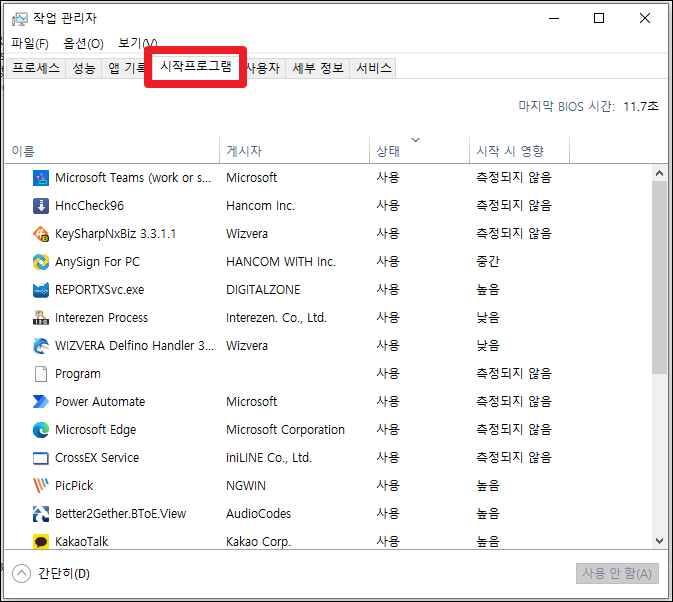Click the WIZVERA Delfino Handler icon
The height and width of the screenshot is (602, 673).
coord(41,346)
